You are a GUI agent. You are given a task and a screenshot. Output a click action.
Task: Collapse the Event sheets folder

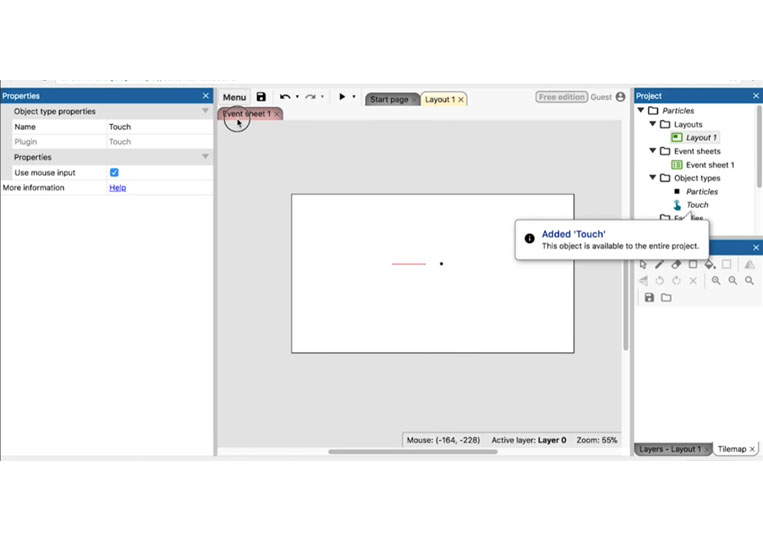(x=653, y=151)
